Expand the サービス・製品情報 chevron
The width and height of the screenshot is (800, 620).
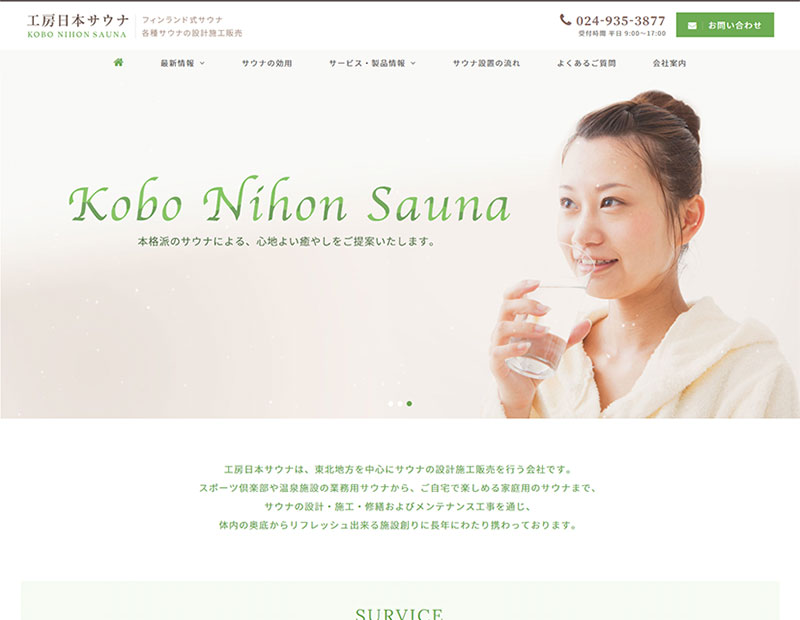tap(413, 63)
